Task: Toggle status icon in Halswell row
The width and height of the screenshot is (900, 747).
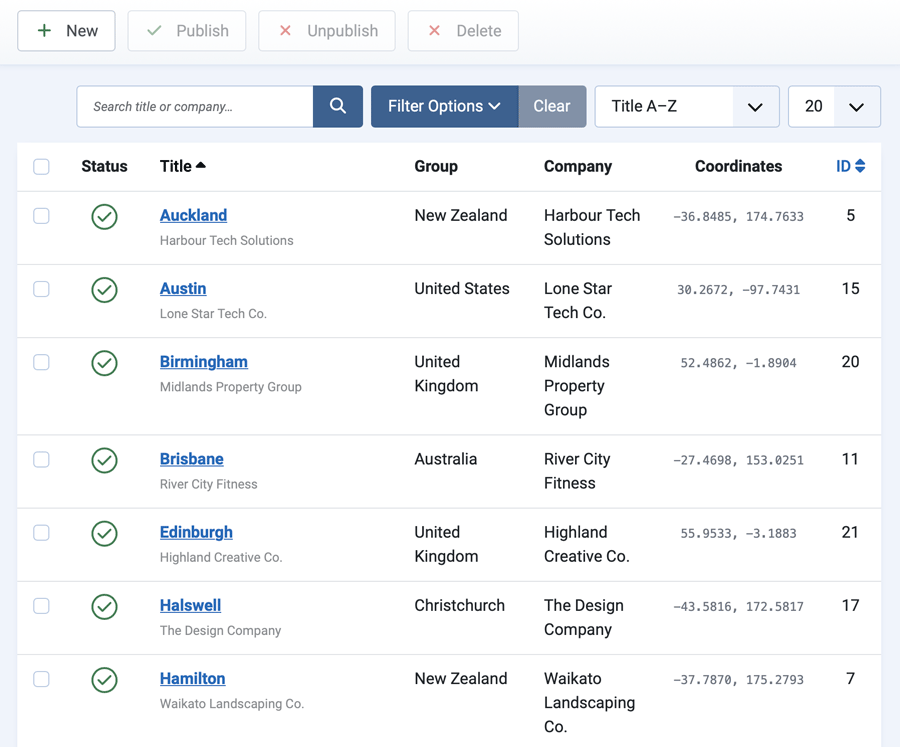Action: (x=104, y=606)
